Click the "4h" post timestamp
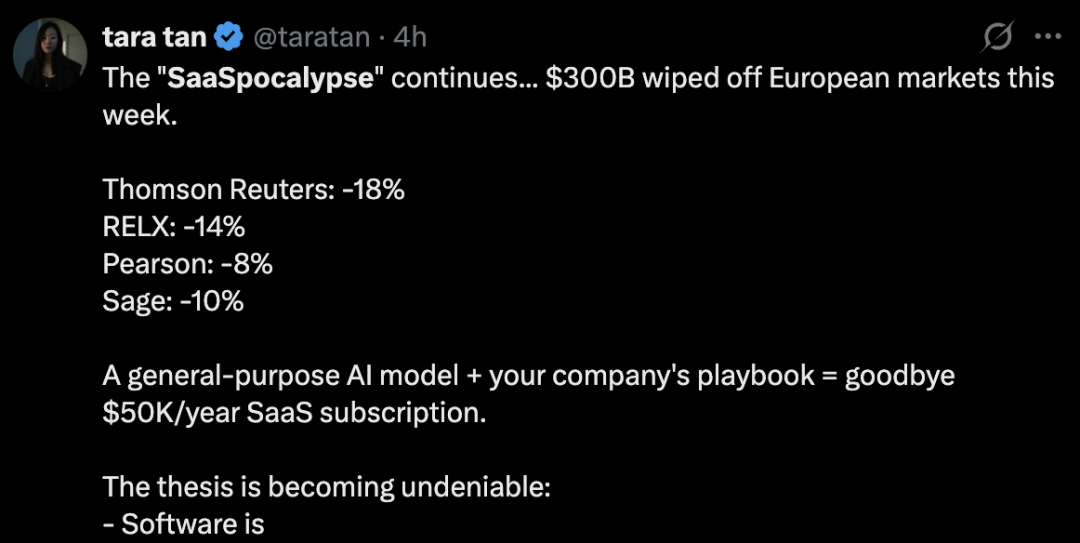This screenshot has width=1080, height=543. tap(410, 38)
